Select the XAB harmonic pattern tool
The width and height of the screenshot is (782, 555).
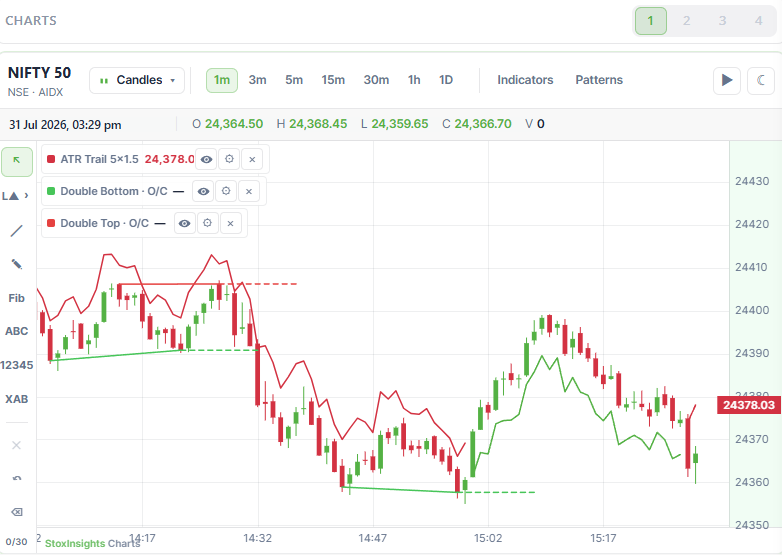(x=16, y=399)
